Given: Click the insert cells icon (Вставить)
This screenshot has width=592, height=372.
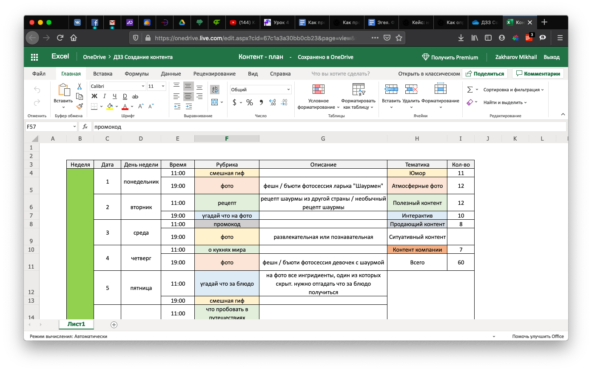Looking at the screenshot, I should click(x=391, y=90).
